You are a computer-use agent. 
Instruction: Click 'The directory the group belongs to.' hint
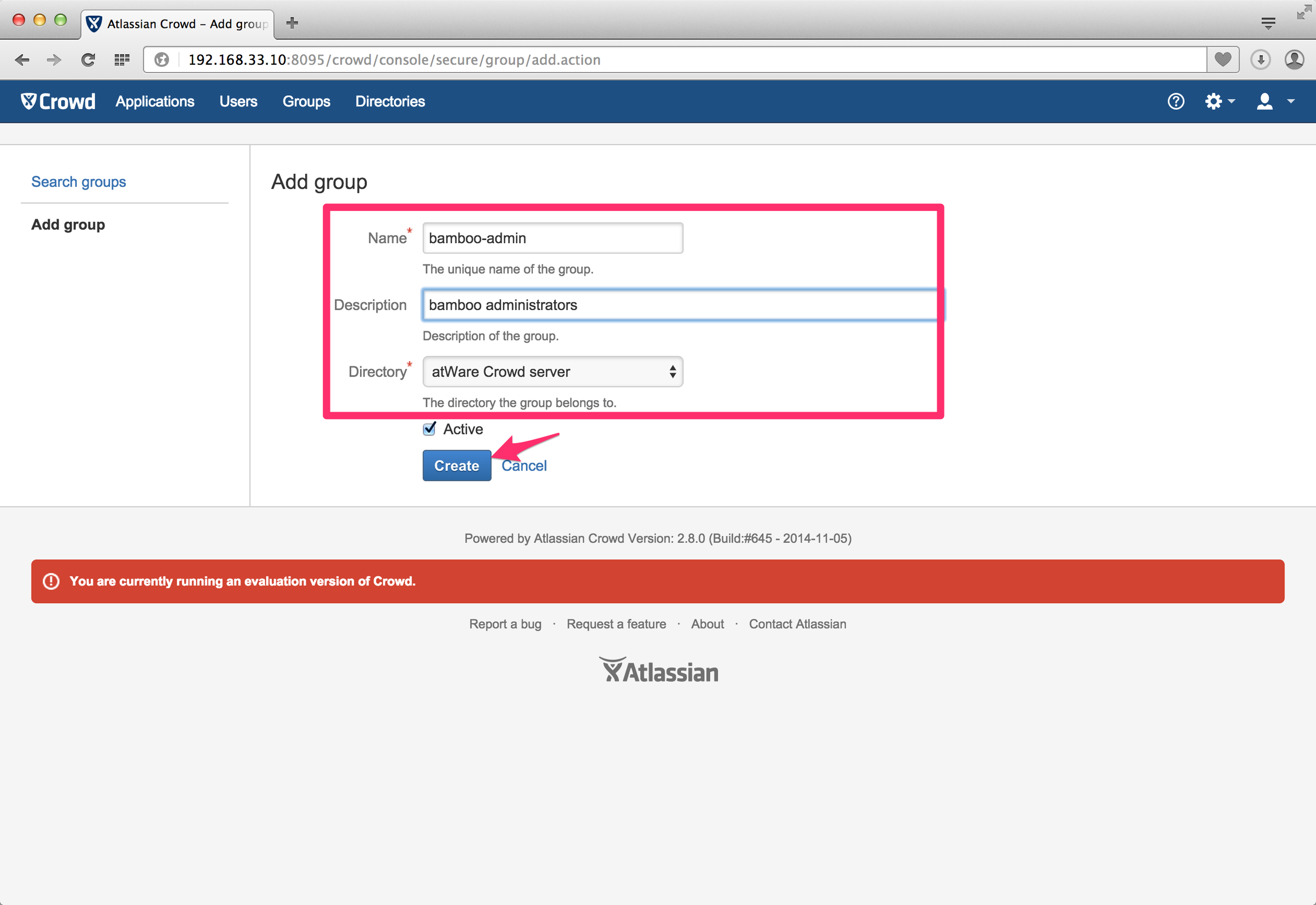tap(520, 403)
